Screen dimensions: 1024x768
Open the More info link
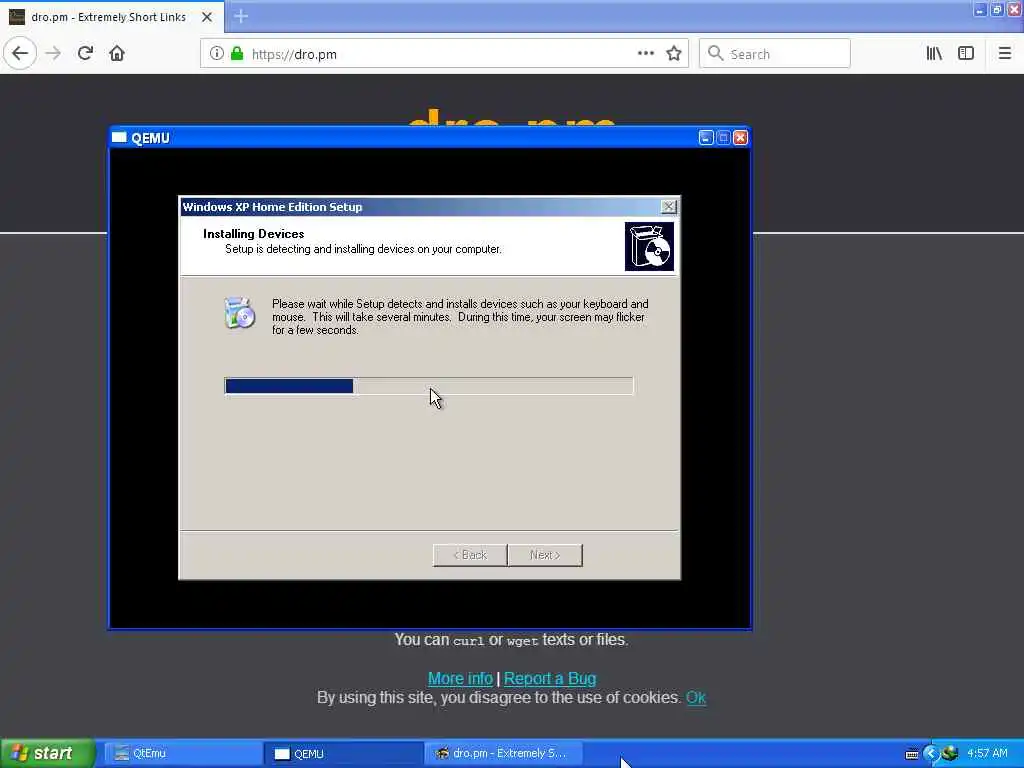point(460,679)
